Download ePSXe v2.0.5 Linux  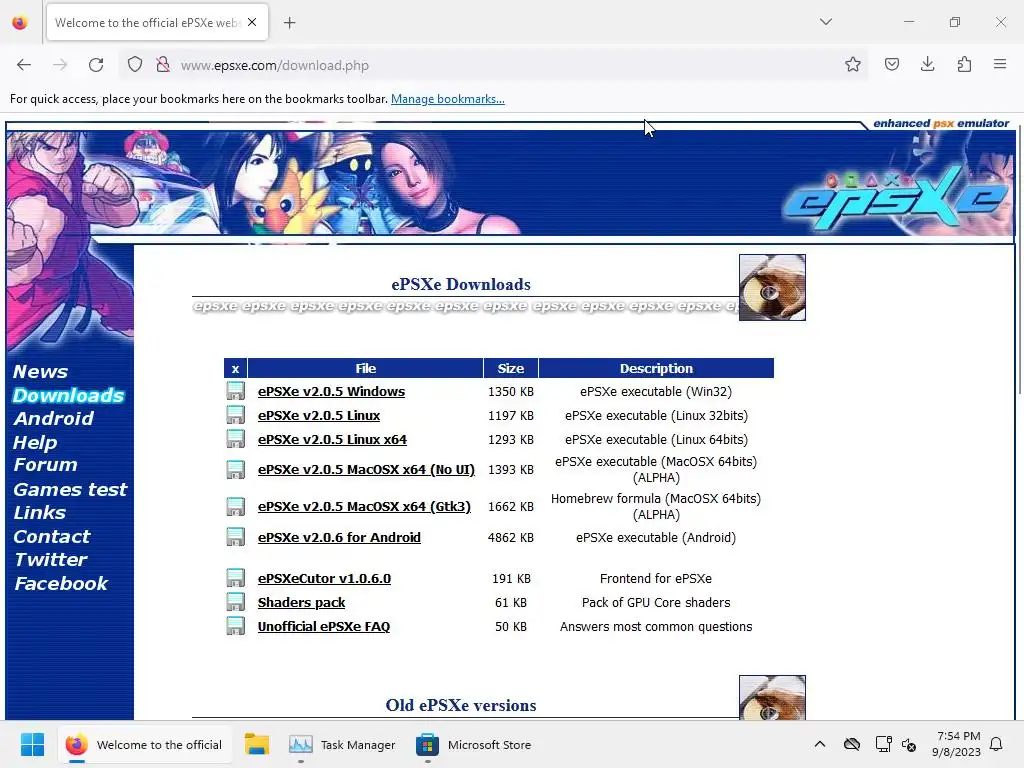coord(319,415)
